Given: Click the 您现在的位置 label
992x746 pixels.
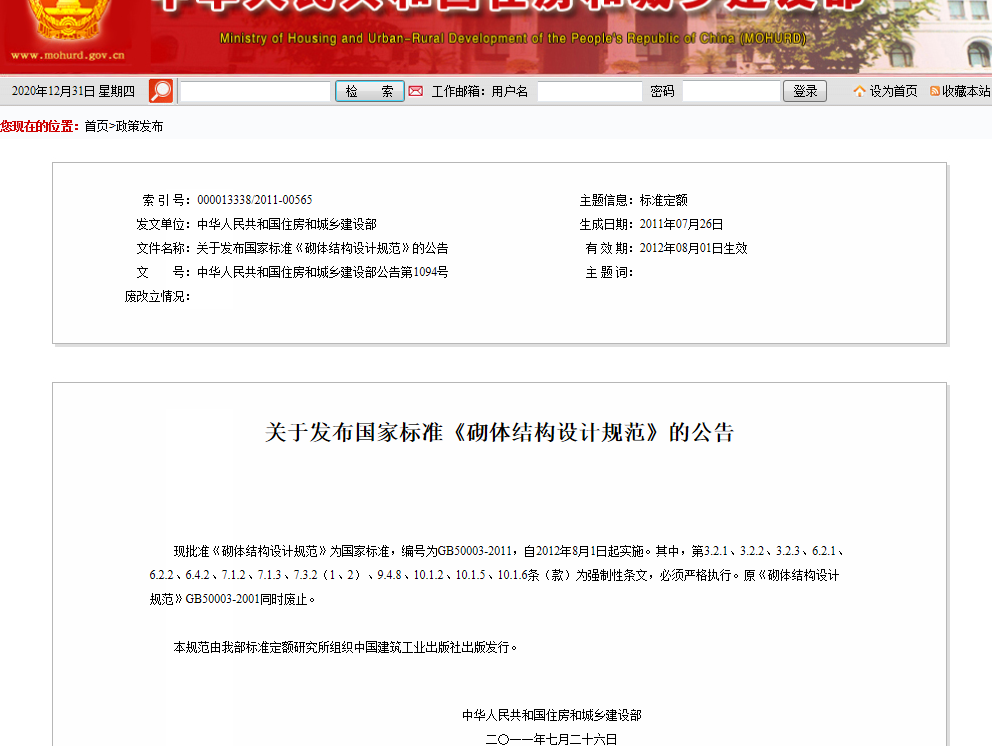Looking at the screenshot, I should [40, 127].
